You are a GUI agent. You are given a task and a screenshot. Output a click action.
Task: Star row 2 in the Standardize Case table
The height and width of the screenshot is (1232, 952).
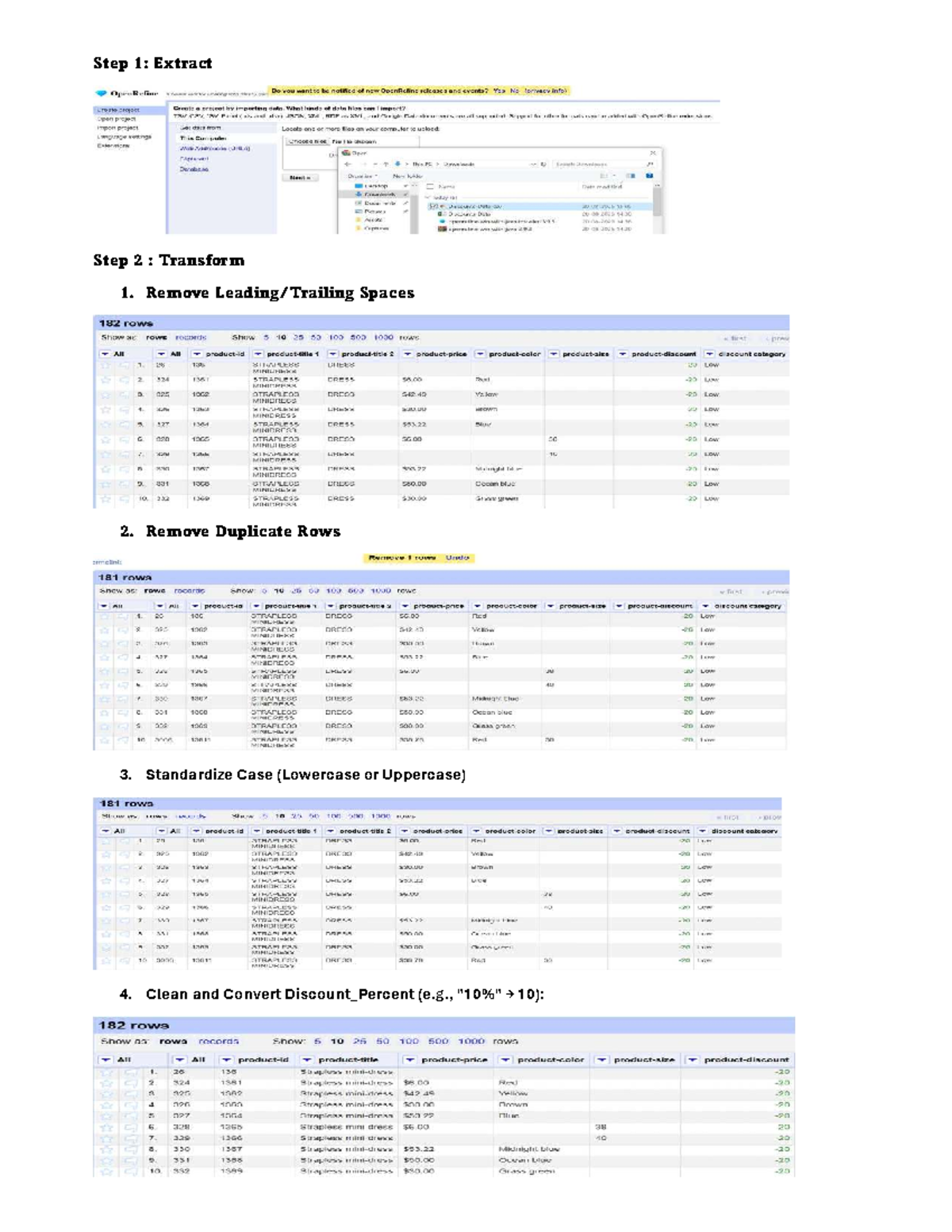coord(106,854)
